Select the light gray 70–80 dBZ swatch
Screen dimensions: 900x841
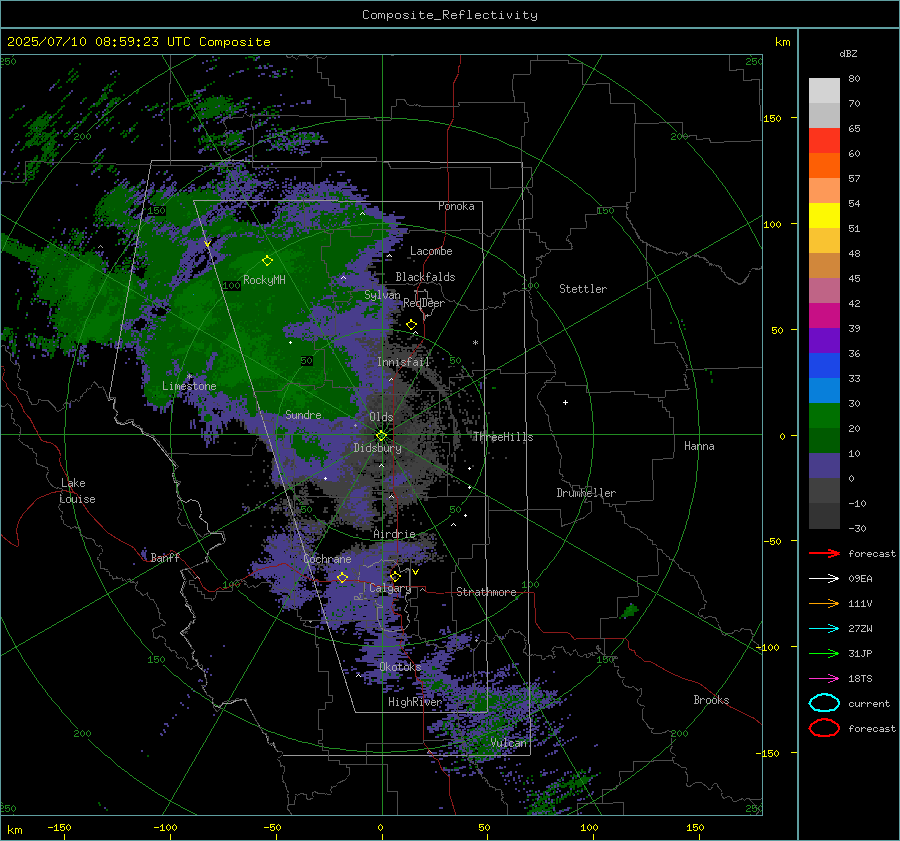(x=824, y=91)
